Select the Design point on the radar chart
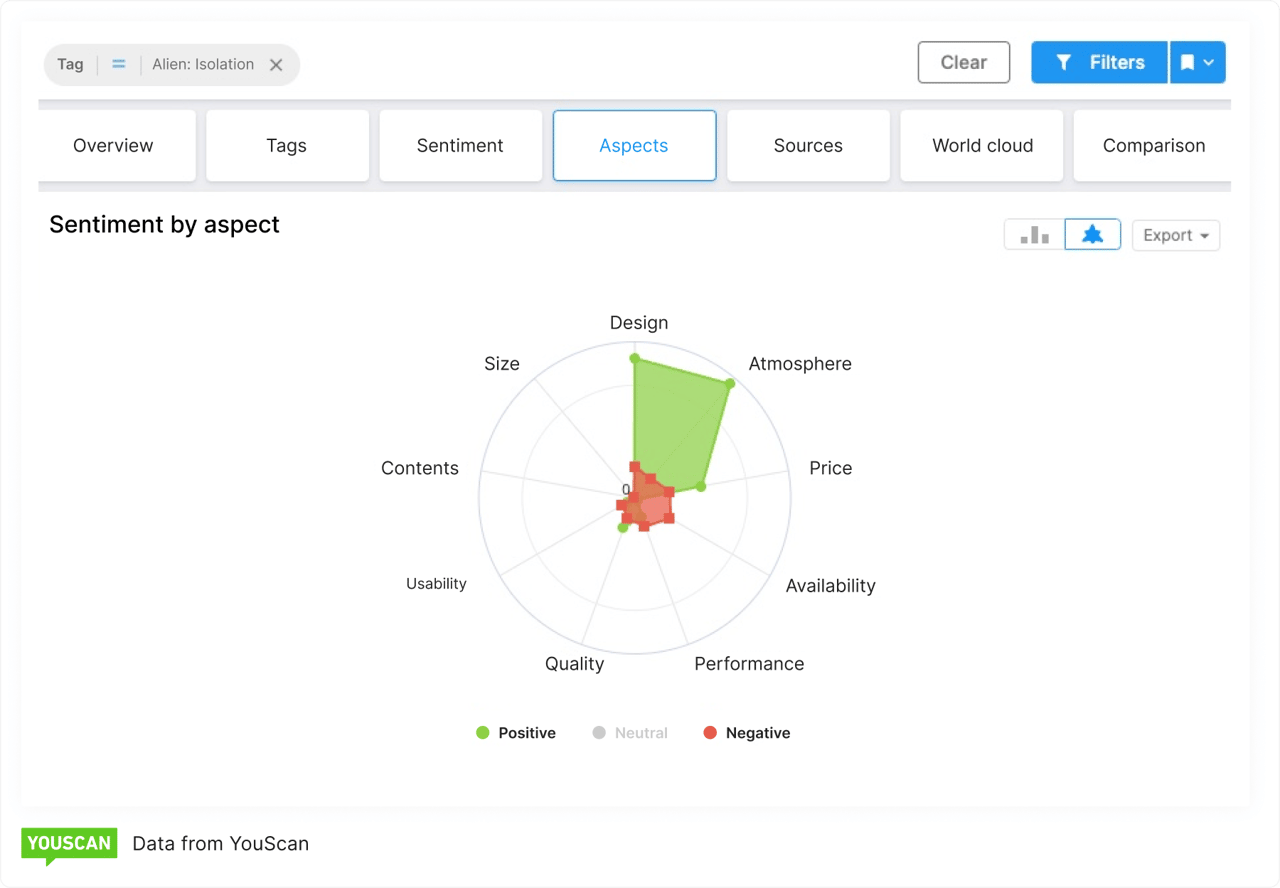The width and height of the screenshot is (1280, 888). click(x=634, y=356)
